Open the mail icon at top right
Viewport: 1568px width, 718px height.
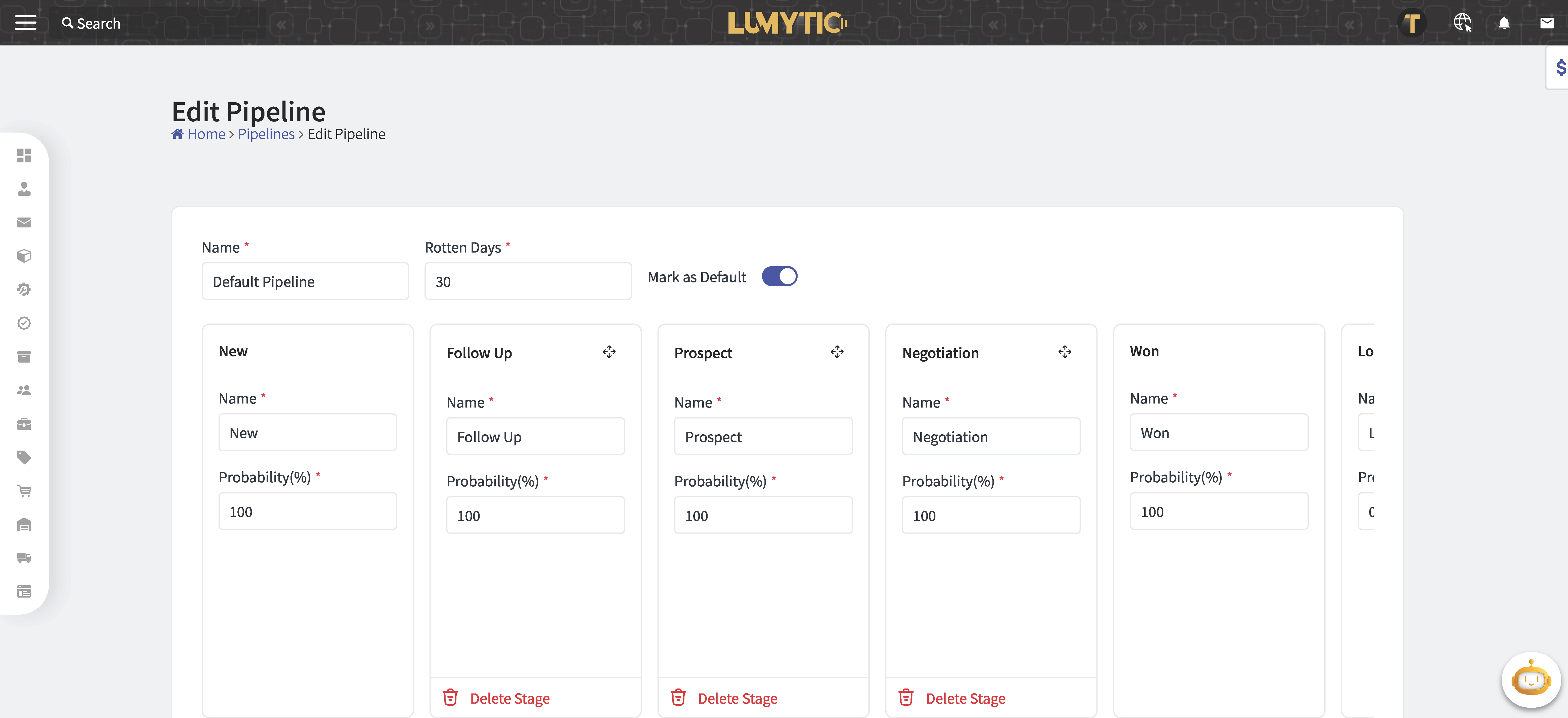point(1547,23)
